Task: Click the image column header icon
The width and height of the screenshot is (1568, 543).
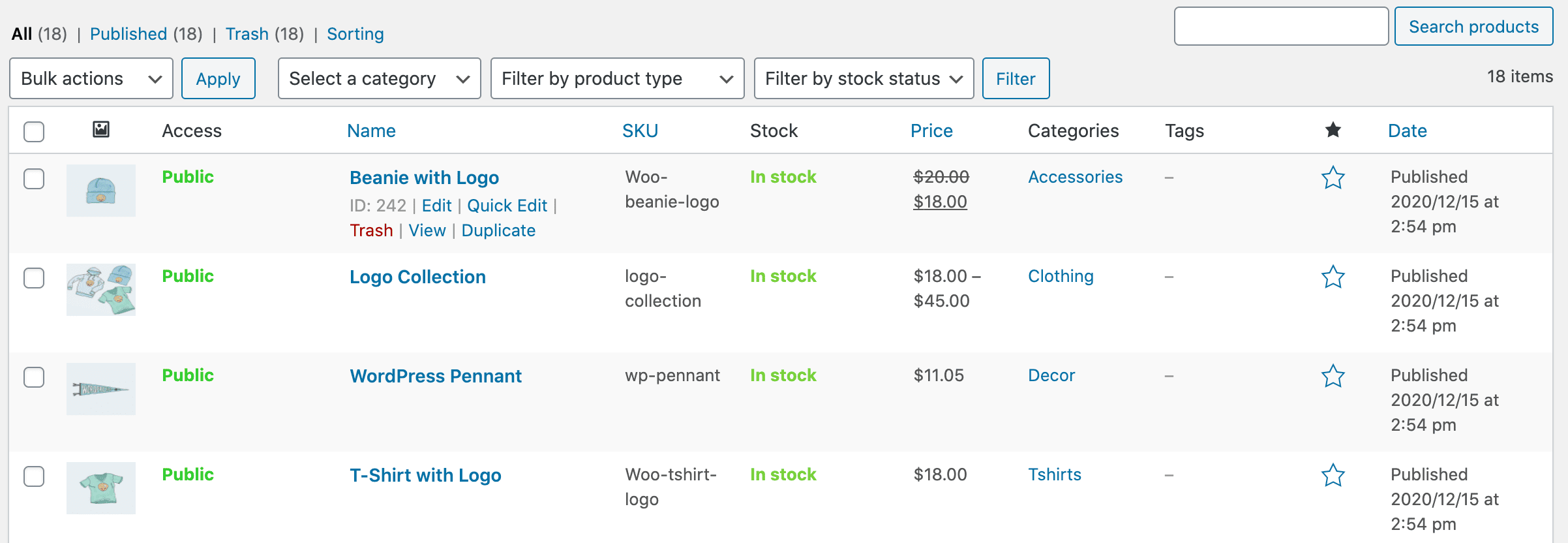Action: coord(101,129)
